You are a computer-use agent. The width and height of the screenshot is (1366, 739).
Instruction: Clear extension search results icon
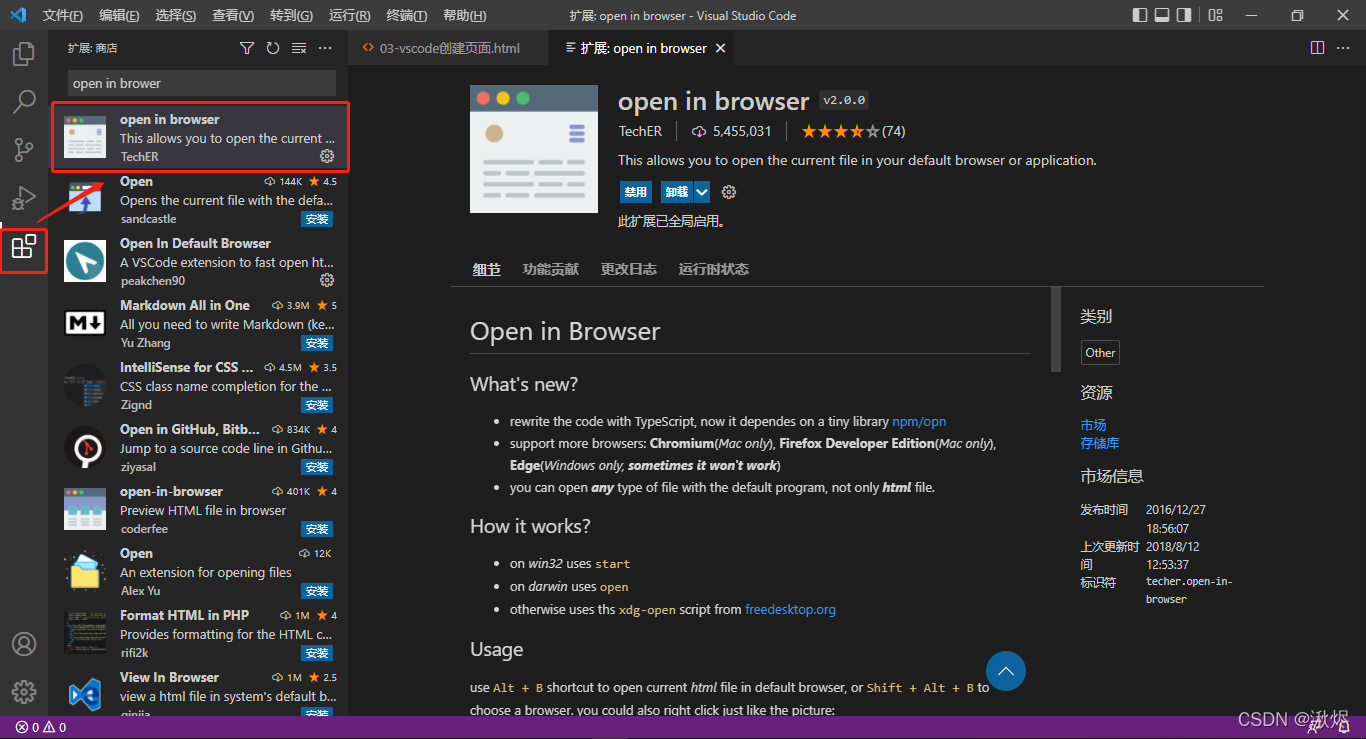(x=299, y=48)
